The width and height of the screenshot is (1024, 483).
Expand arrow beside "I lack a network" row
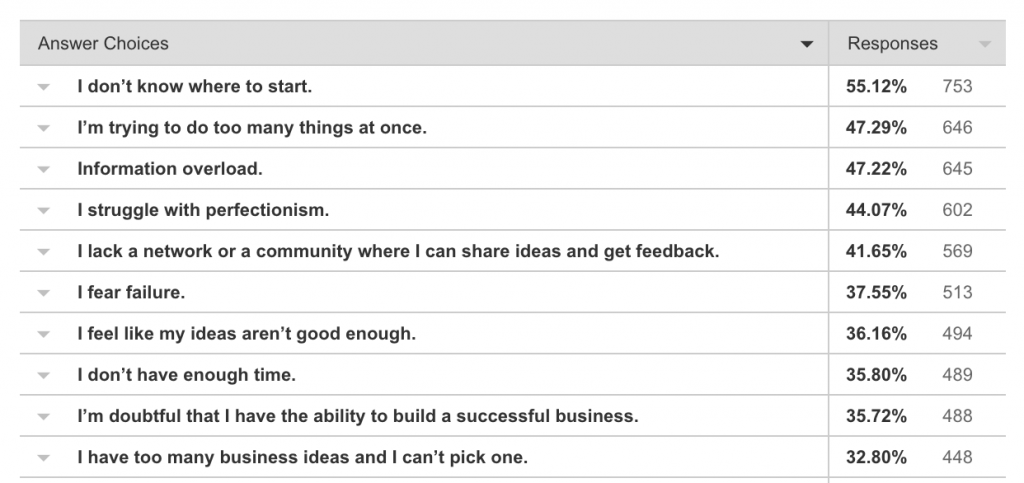pyautogui.click(x=43, y=252)
